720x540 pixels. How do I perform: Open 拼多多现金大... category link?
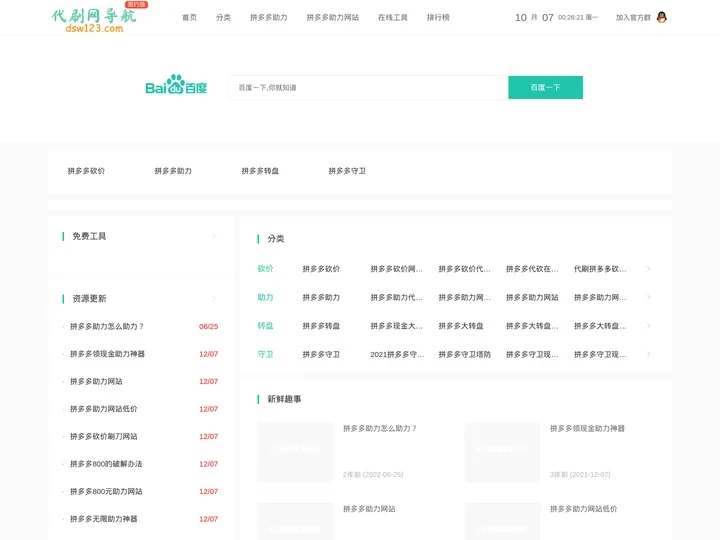point(396,326)
